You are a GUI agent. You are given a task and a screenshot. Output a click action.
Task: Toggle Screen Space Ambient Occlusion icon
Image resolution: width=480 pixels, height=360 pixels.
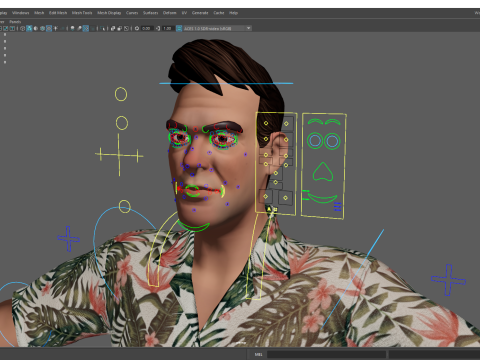[x=72, y=28]
